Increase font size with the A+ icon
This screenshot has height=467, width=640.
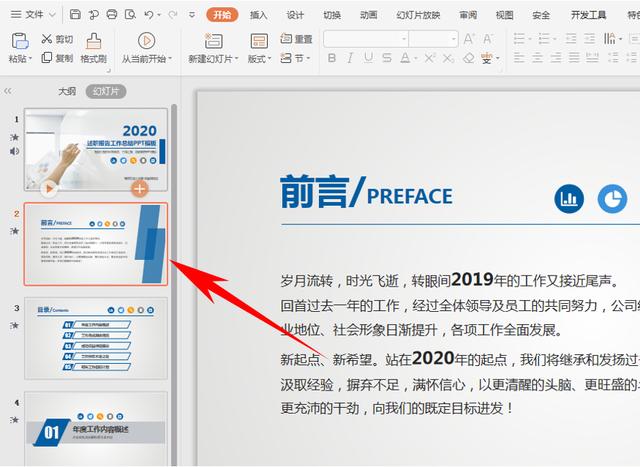(469, 39)
